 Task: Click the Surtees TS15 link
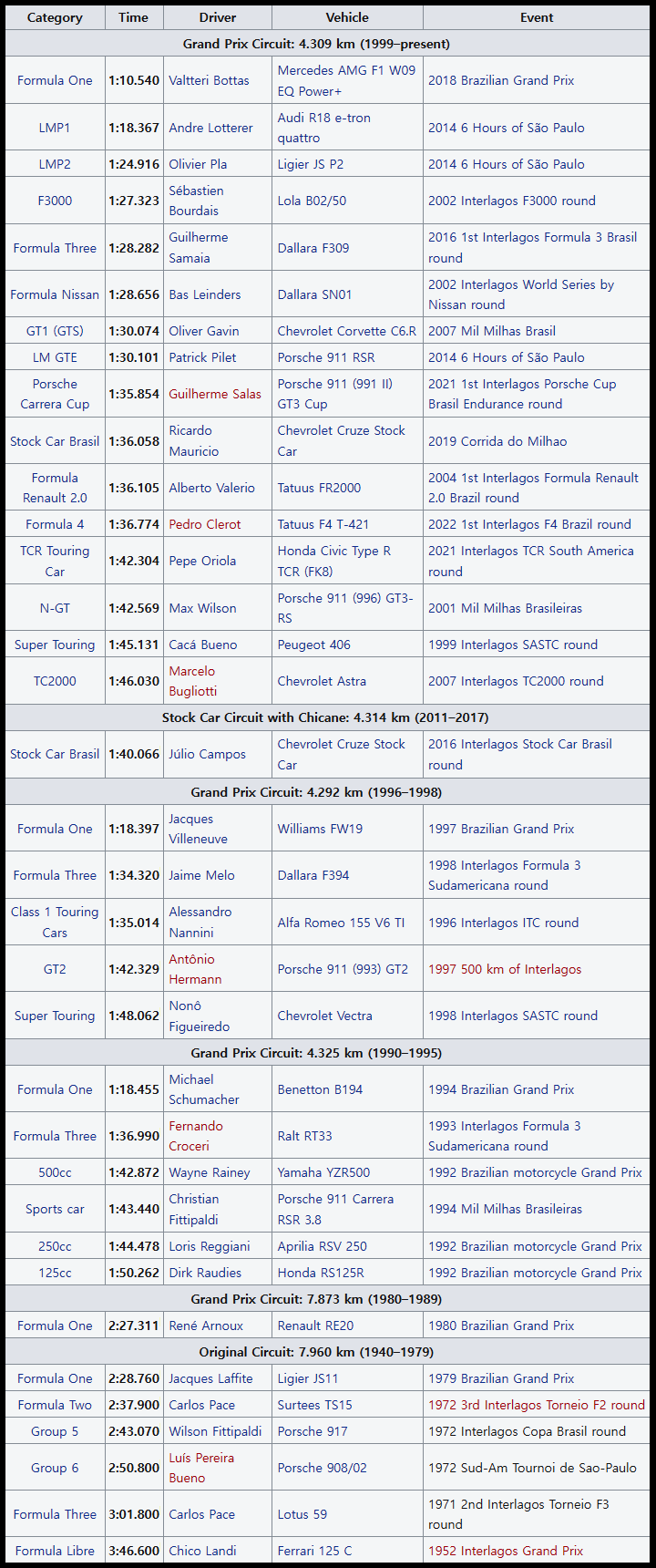314,1405
